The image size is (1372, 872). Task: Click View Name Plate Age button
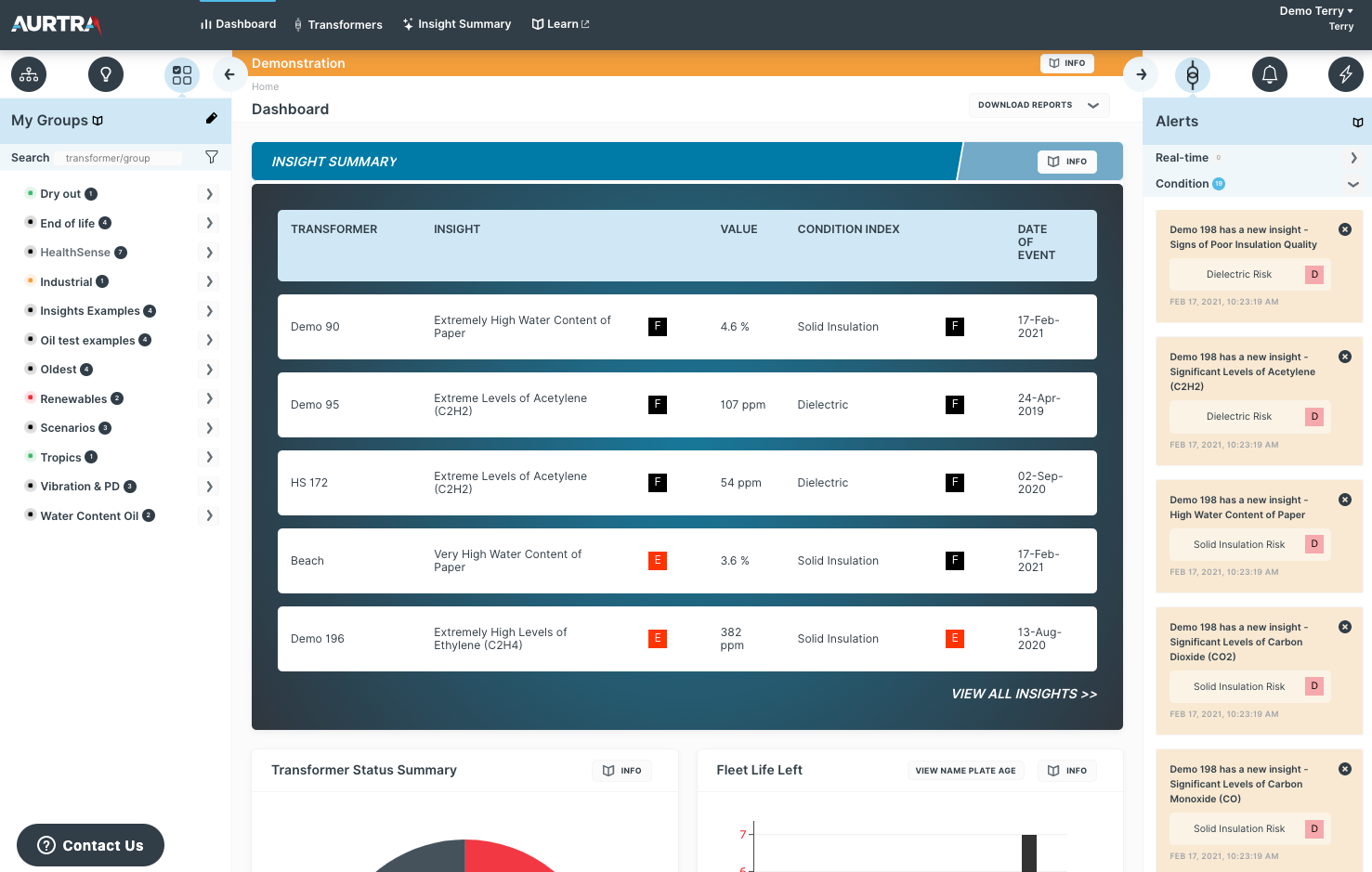(965, 771)
